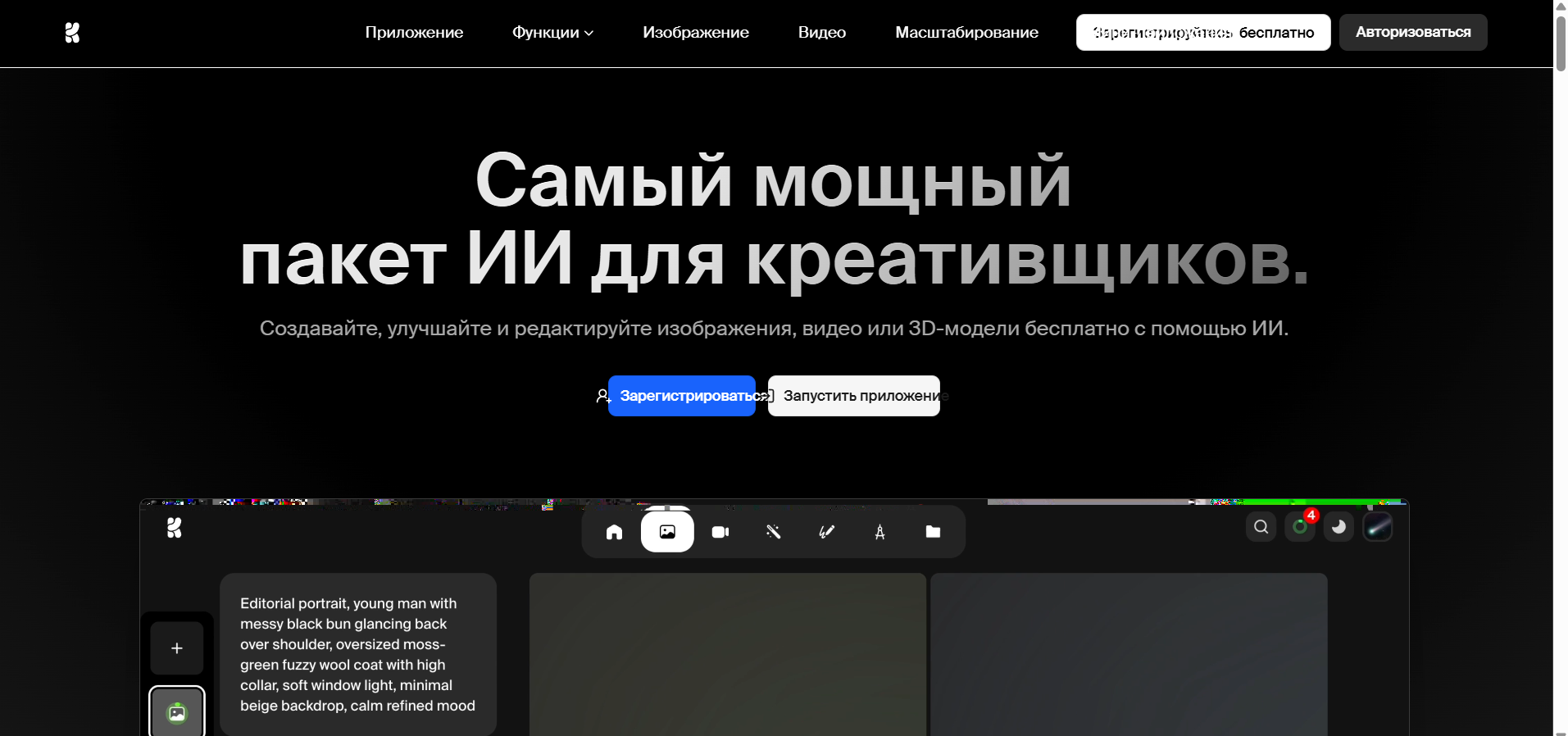The image size is (1568, 736).
Task: Click the 'Самый мощный' headline text
Action: [x=774, y=181]
